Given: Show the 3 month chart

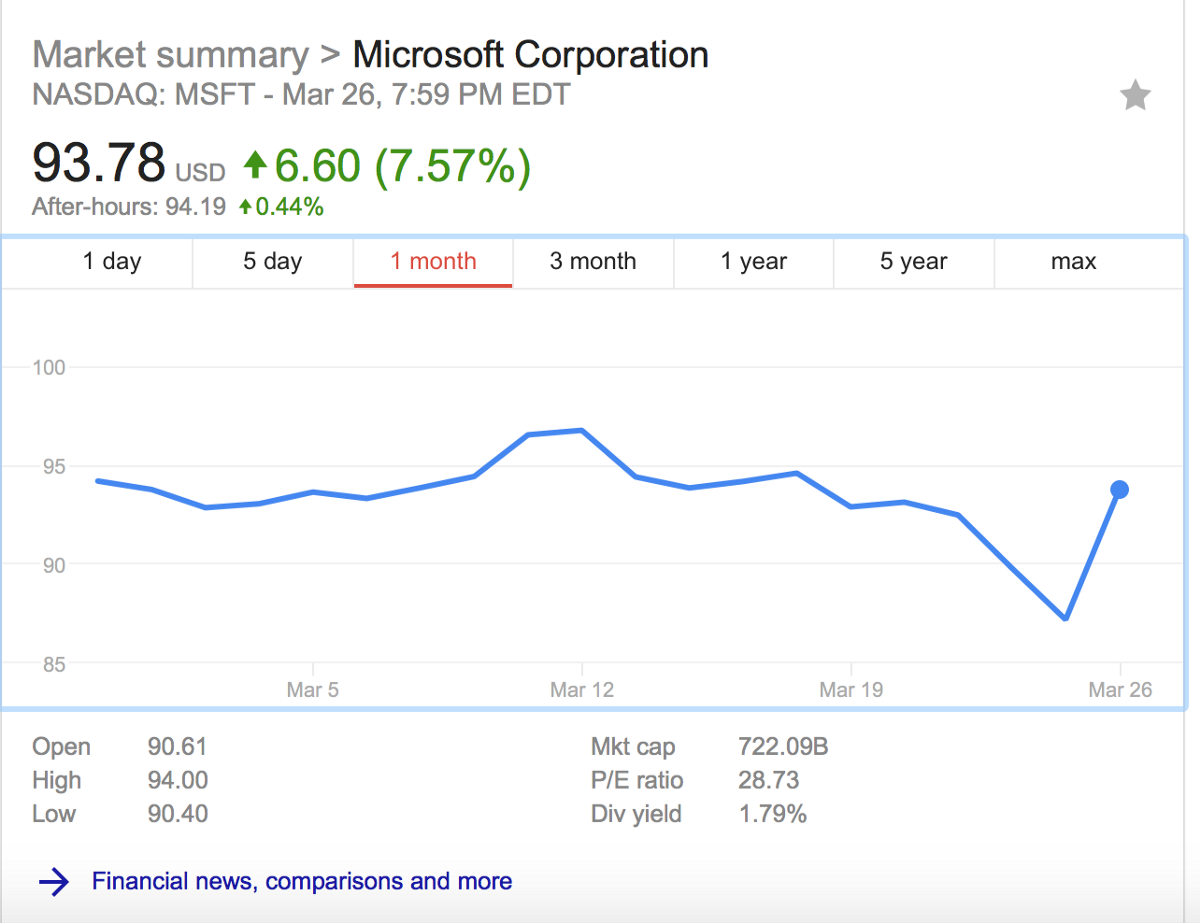Looking at the screenshot, I should pos(593,262).
